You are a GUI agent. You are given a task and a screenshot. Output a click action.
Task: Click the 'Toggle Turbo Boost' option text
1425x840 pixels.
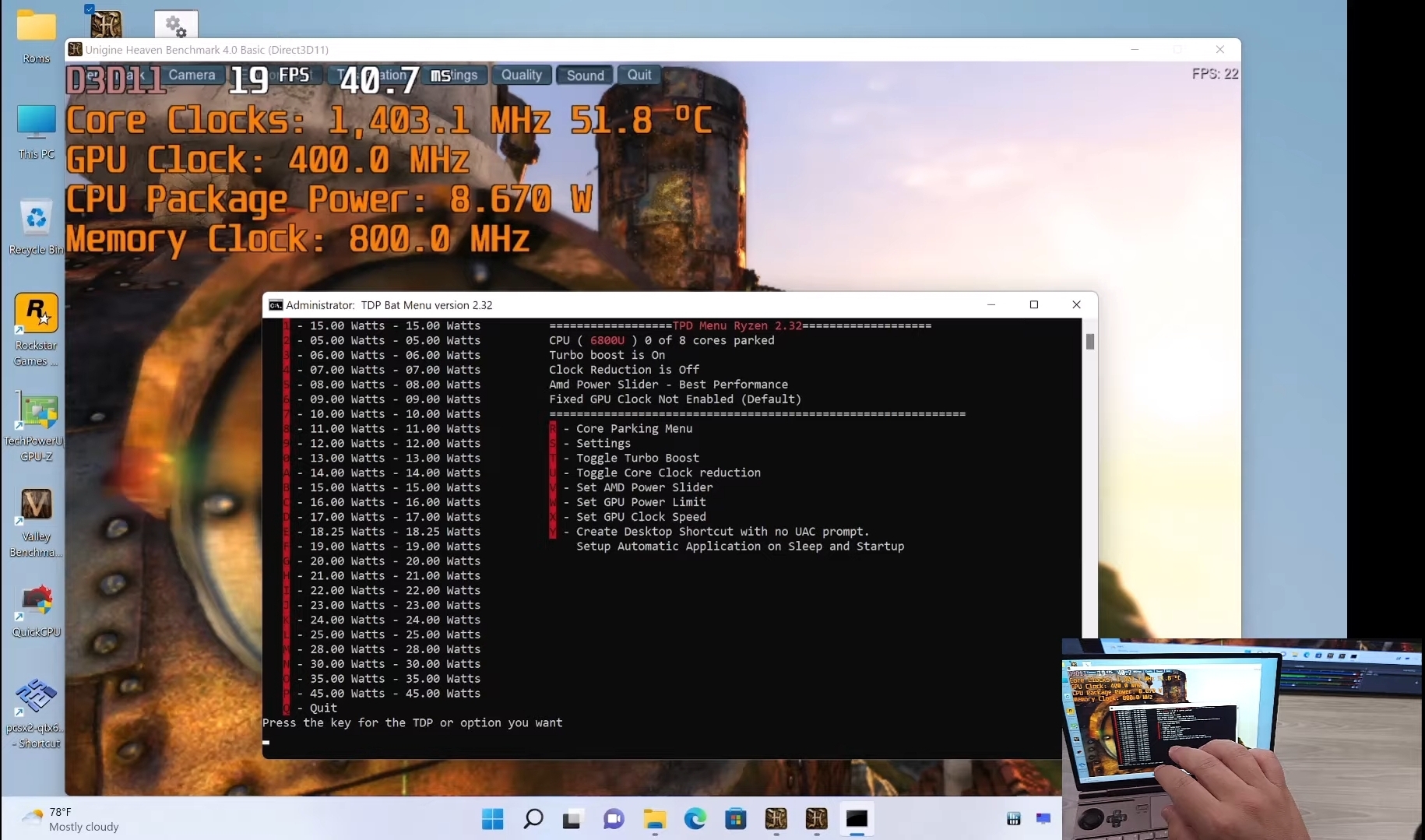638,459
